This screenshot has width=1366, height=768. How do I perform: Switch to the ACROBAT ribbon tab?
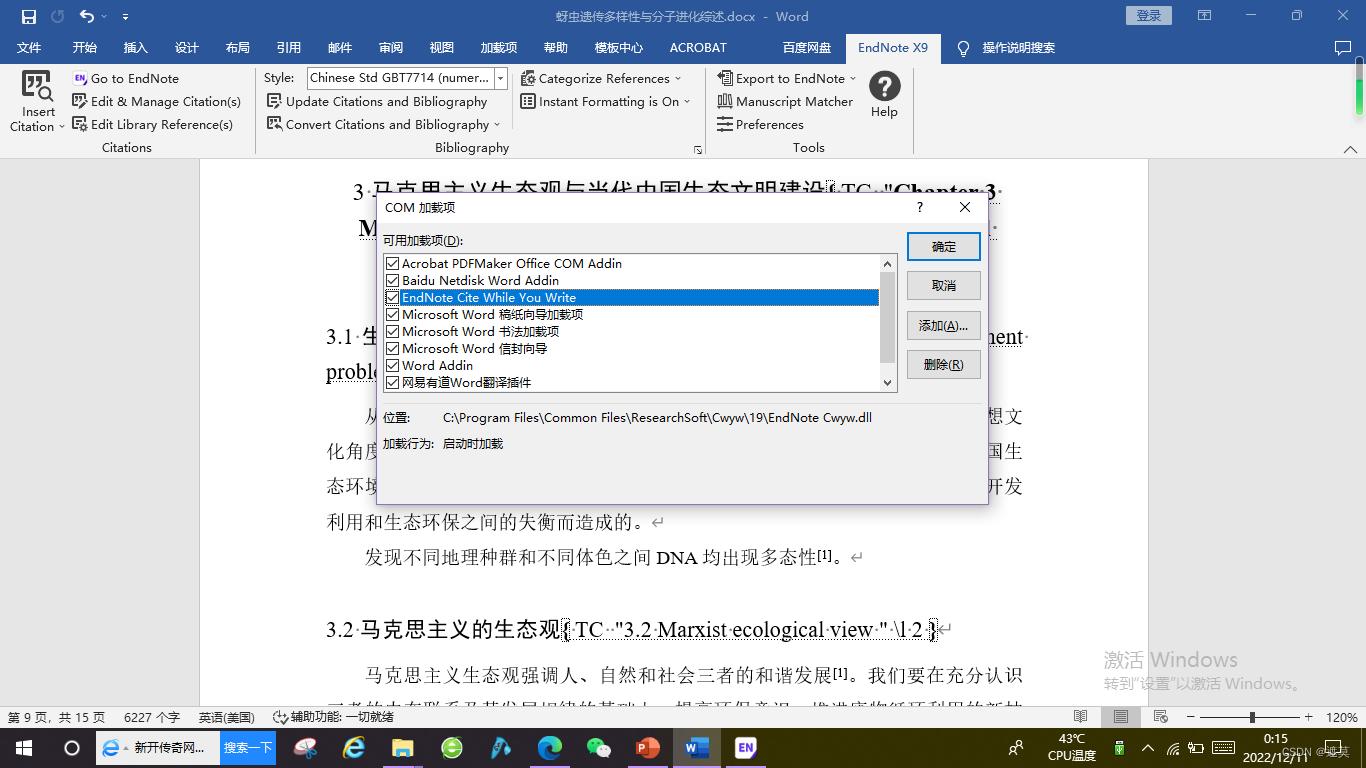coord(698,47)
